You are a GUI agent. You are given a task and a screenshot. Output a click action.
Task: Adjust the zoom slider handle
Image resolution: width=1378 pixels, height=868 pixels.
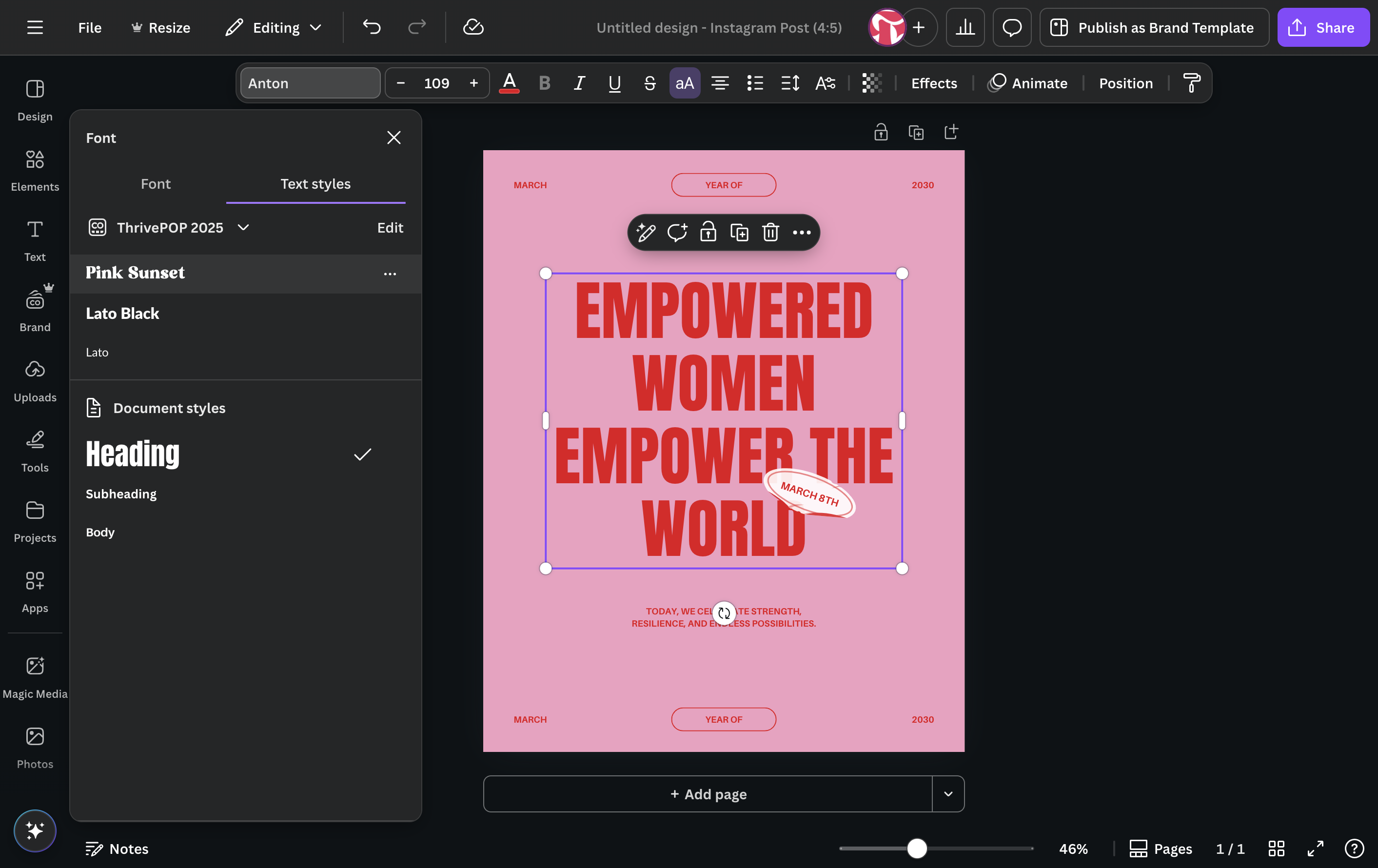coord(917,848)
